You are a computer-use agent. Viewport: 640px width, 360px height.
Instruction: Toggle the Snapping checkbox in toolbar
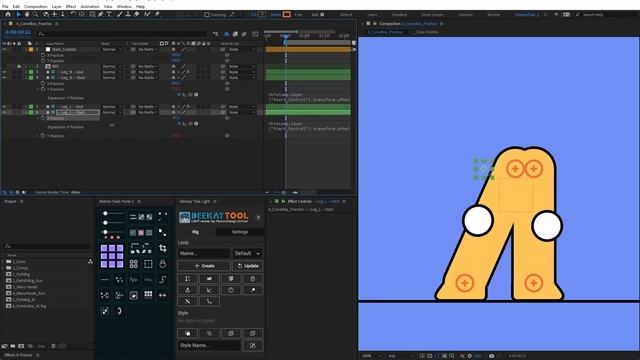207,15
